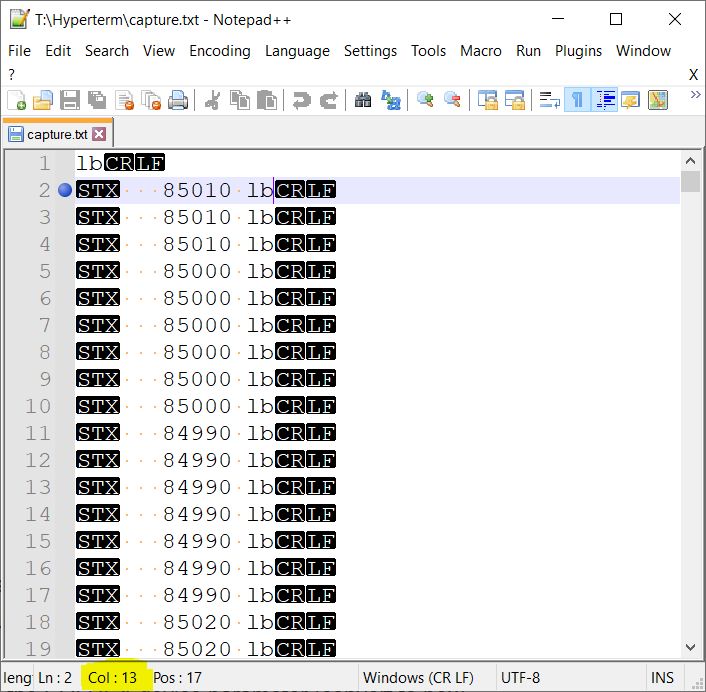706x692 pixels.
Task: Toggle indent guide toolbar button
Action: coord(605,100)
